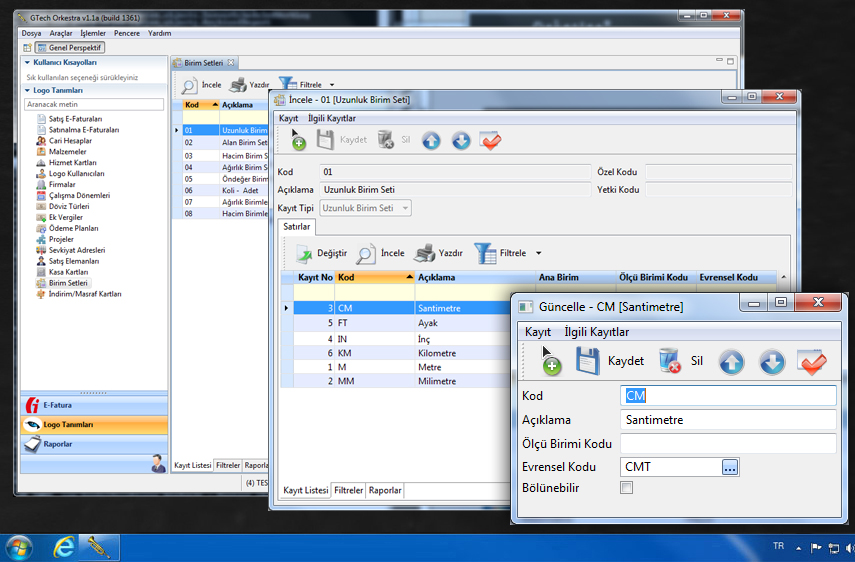Click the blue up arrow in Güncelle toolbar

tap(732, 362)
